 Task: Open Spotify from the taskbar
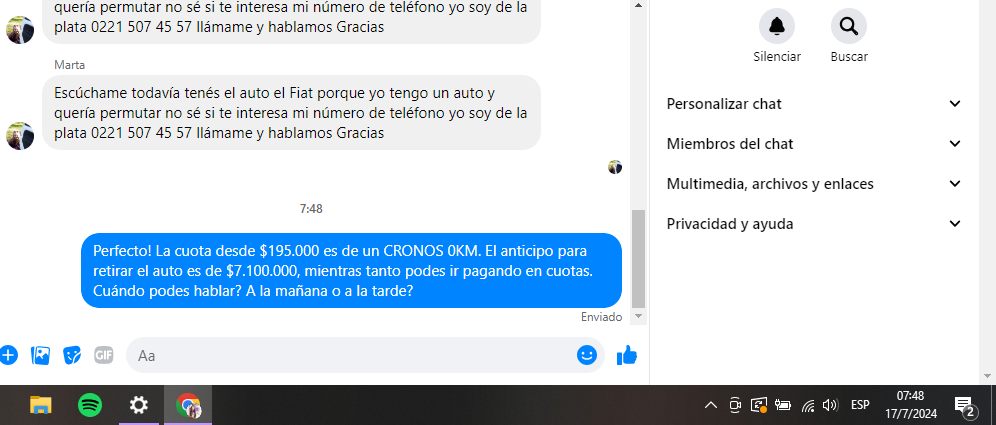point(90,405)
